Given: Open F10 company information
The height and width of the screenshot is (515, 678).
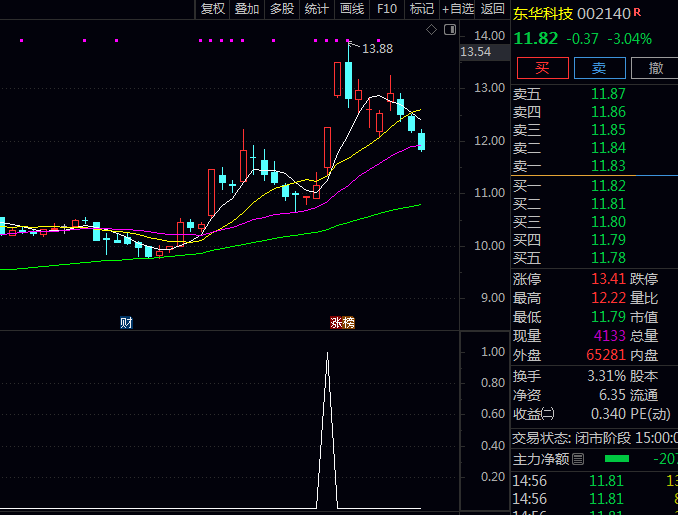Looking at the screenshot, I should click(386, 9).
